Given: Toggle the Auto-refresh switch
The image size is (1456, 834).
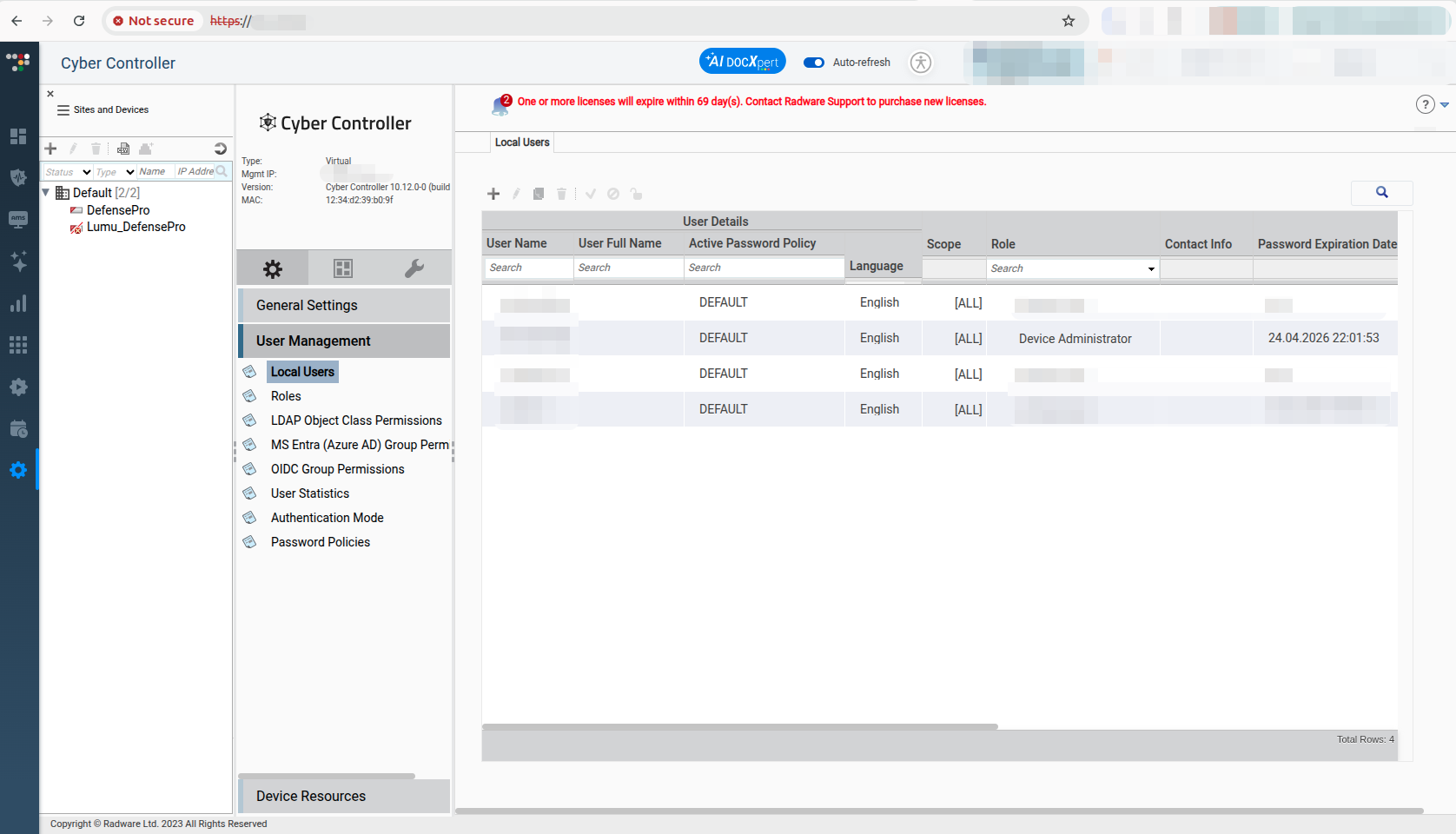Looking at the screenshot, I should pyautogui.click(x=814, y=63).
